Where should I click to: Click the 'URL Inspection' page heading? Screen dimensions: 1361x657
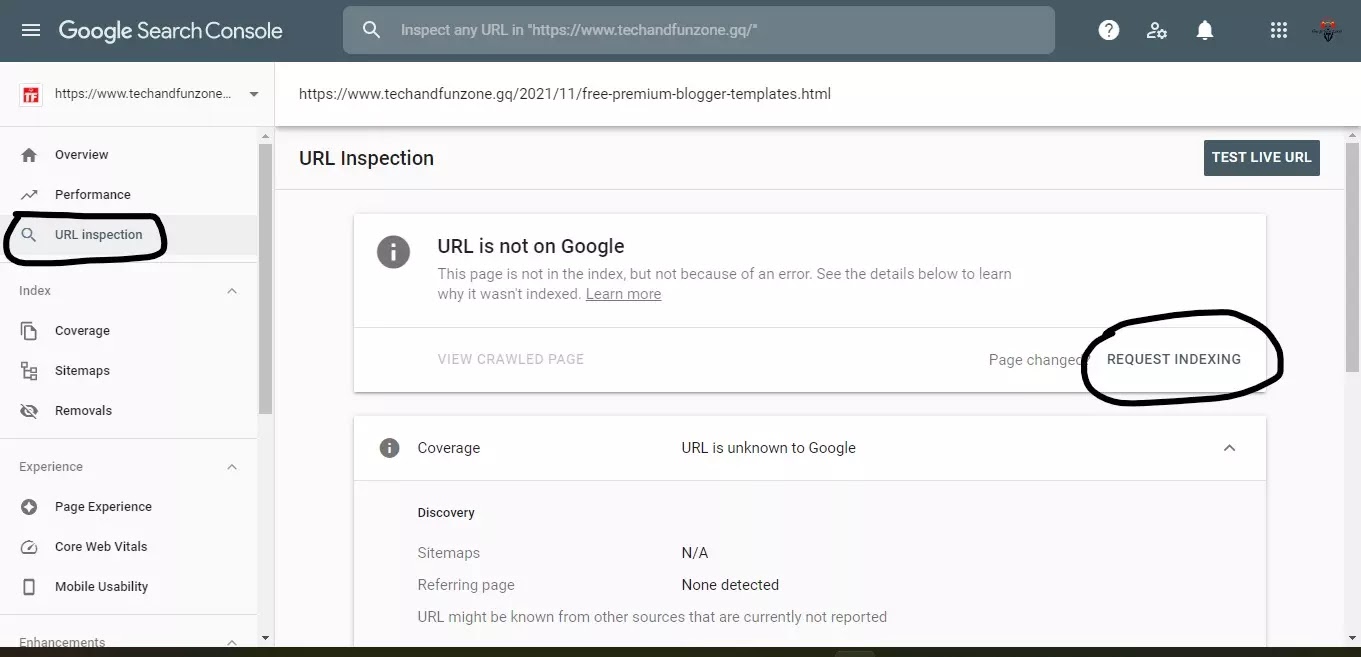(x=366, y=158)
